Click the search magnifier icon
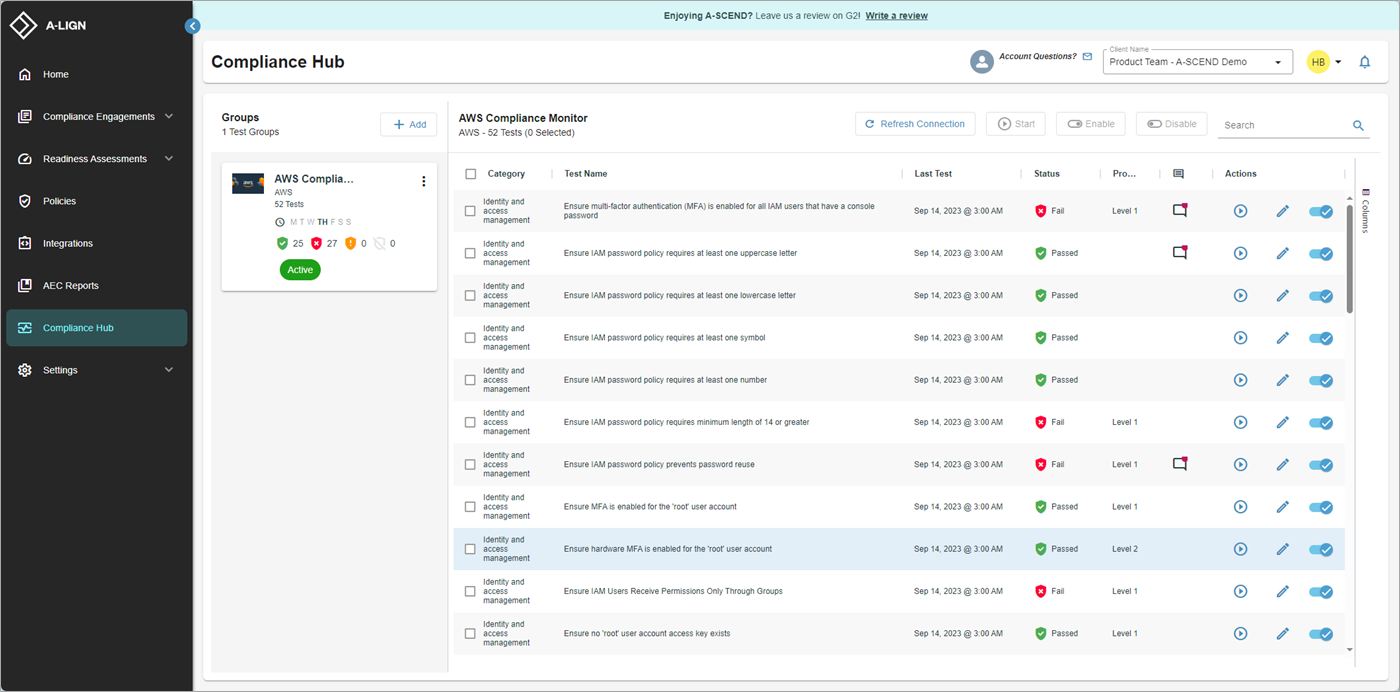 (1358, 125)
